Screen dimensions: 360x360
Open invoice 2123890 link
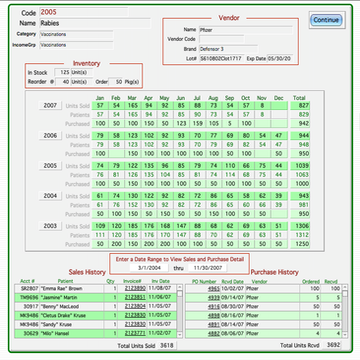[x=134, y=288]
